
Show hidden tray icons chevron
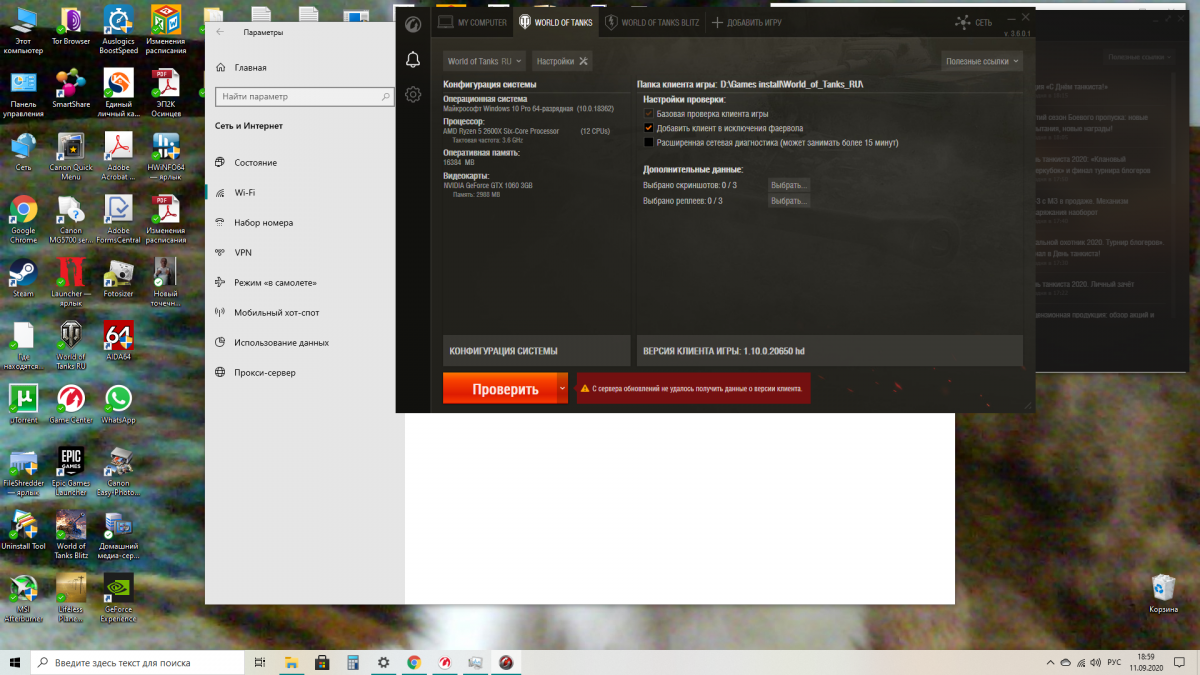coord(1049,663)
